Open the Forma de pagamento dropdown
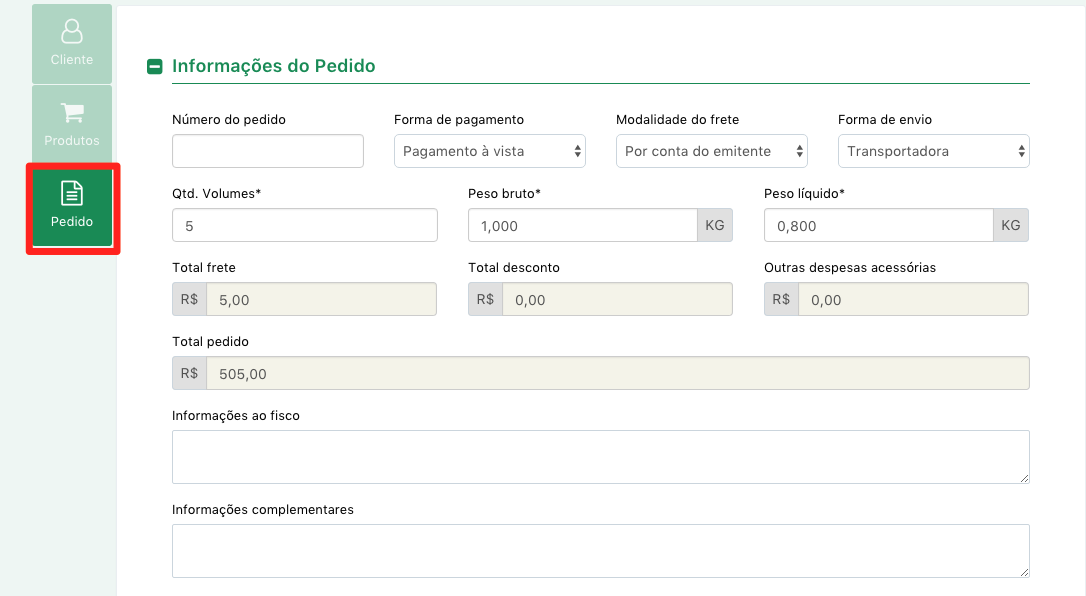 490,151
